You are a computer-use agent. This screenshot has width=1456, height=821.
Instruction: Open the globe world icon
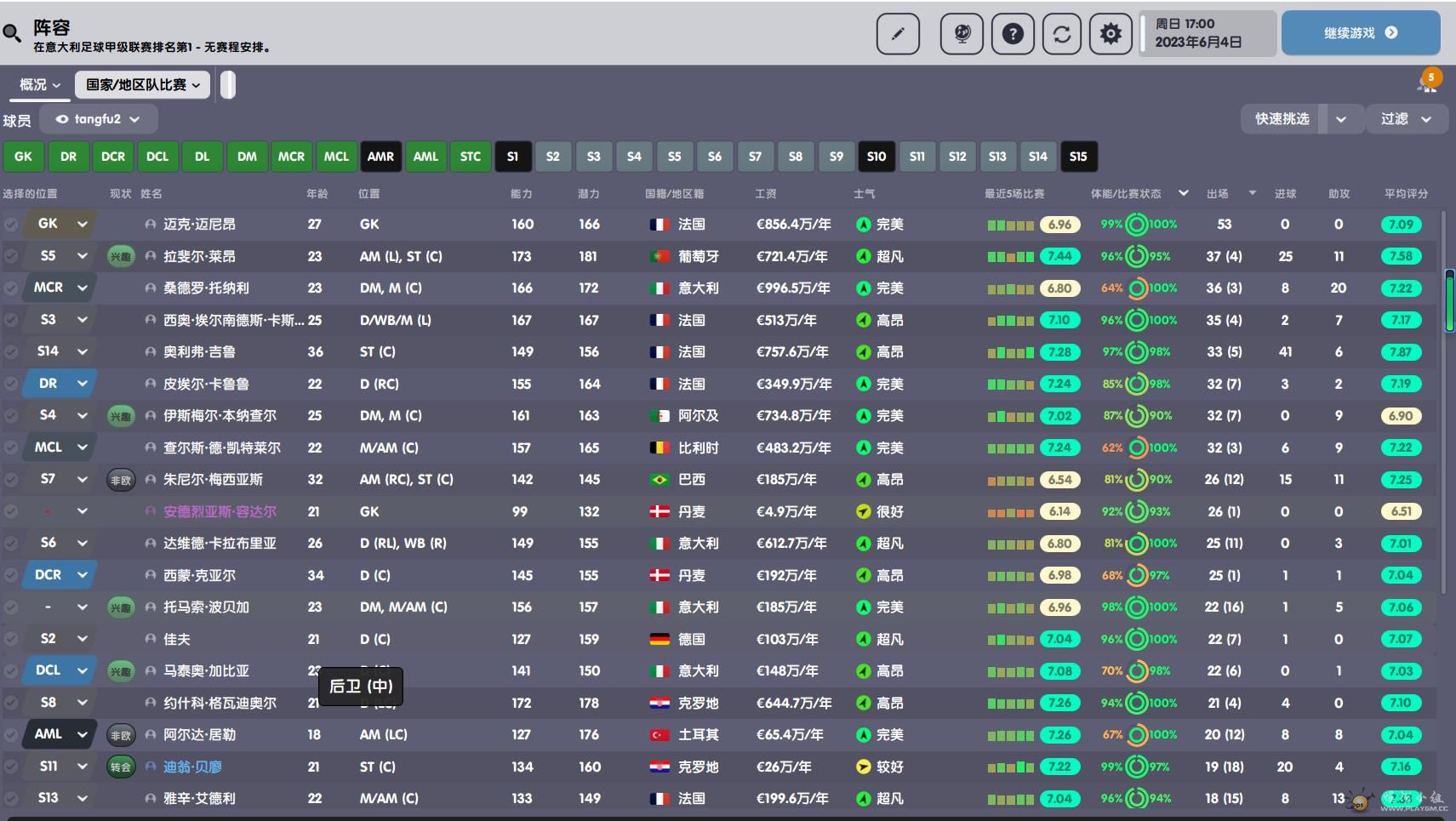click(x=962, y=34)
